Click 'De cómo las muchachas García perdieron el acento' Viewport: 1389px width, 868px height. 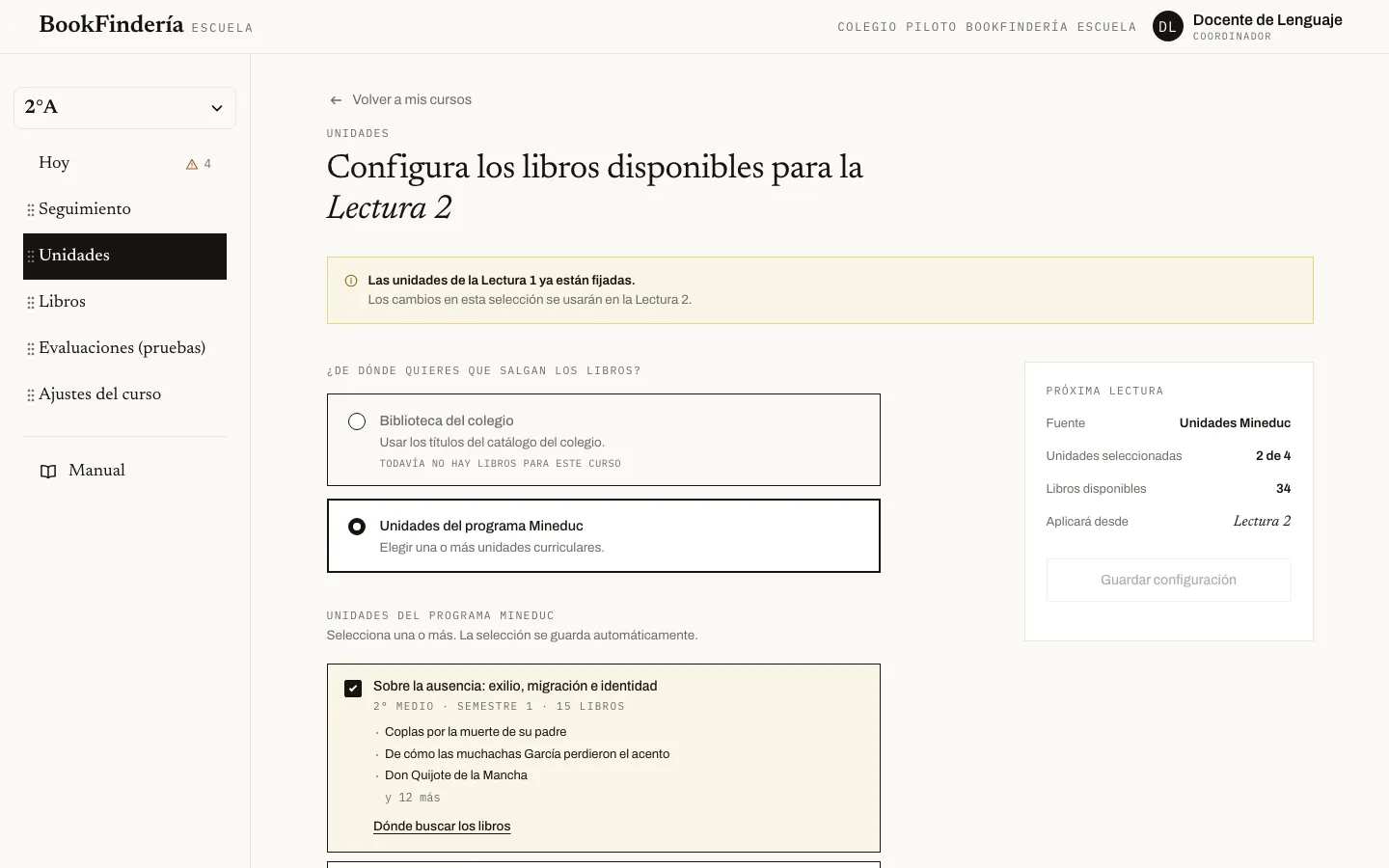coord(527,754)
